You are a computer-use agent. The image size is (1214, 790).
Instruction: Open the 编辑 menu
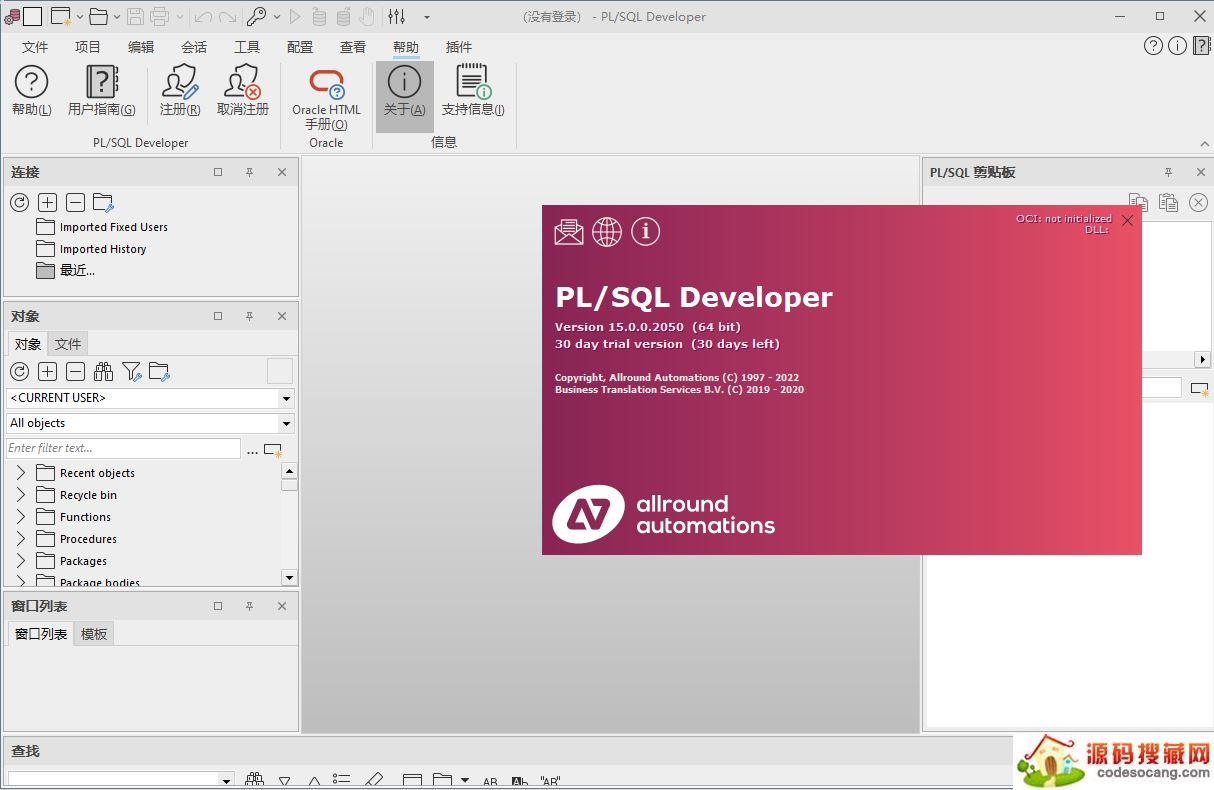point(141,47)
